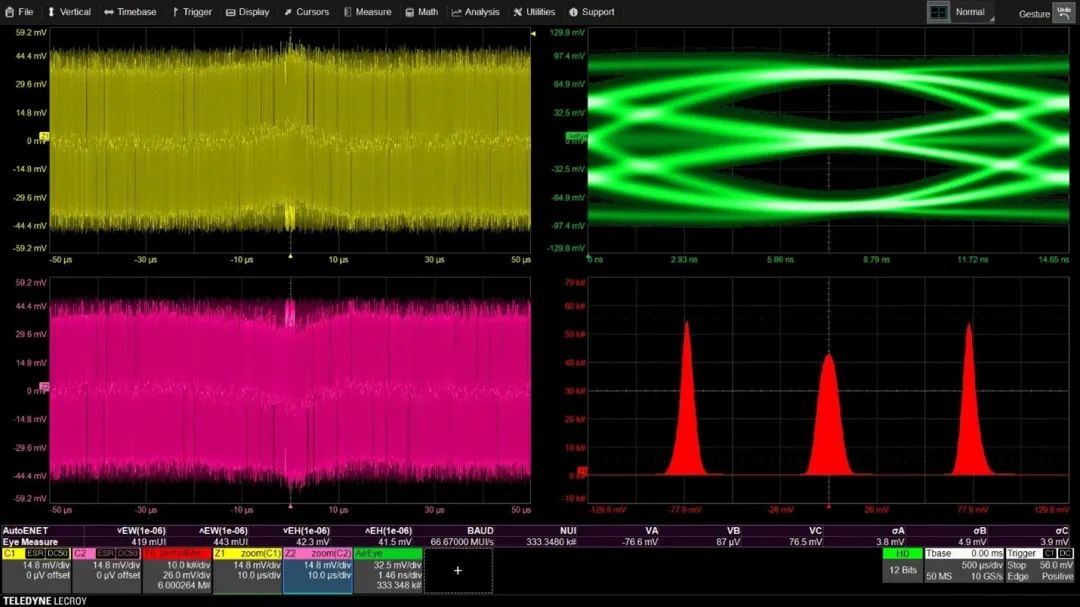Open the Analysis menu

click(x=475, y=12)
